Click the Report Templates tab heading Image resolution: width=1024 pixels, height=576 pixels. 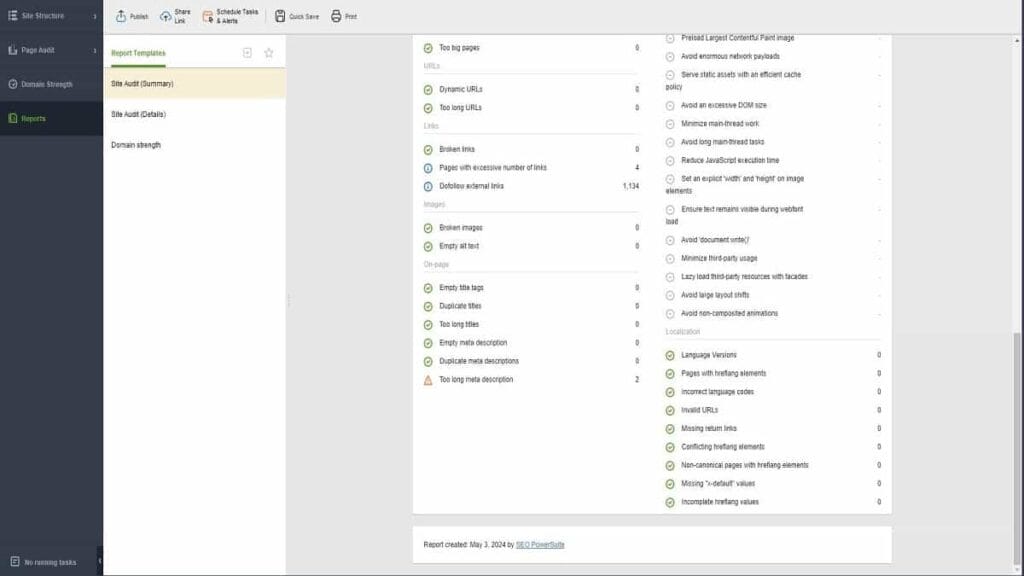click(x=138, y=53)
